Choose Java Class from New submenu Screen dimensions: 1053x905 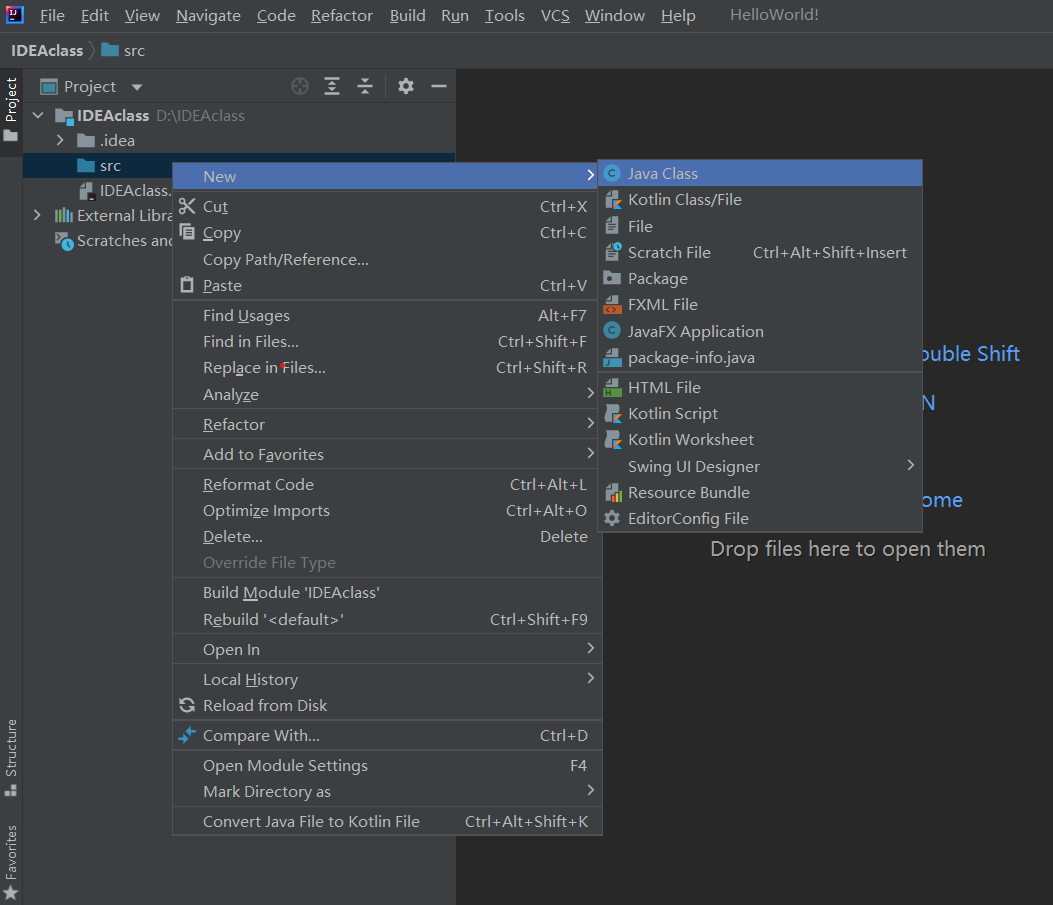click(662, 173)
